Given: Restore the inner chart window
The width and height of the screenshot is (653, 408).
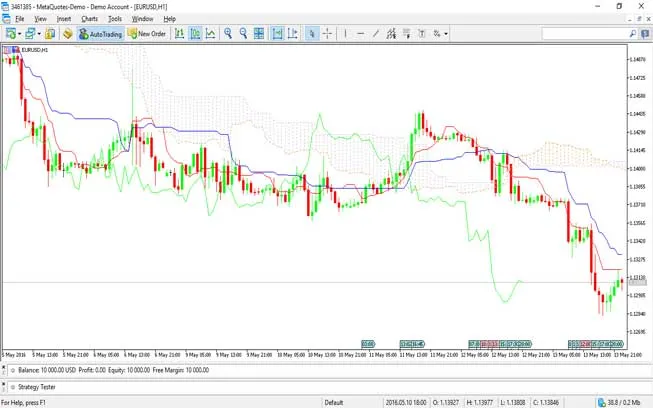Looking at the screenshot, I should pyautogui.click(x=639, y=19).
